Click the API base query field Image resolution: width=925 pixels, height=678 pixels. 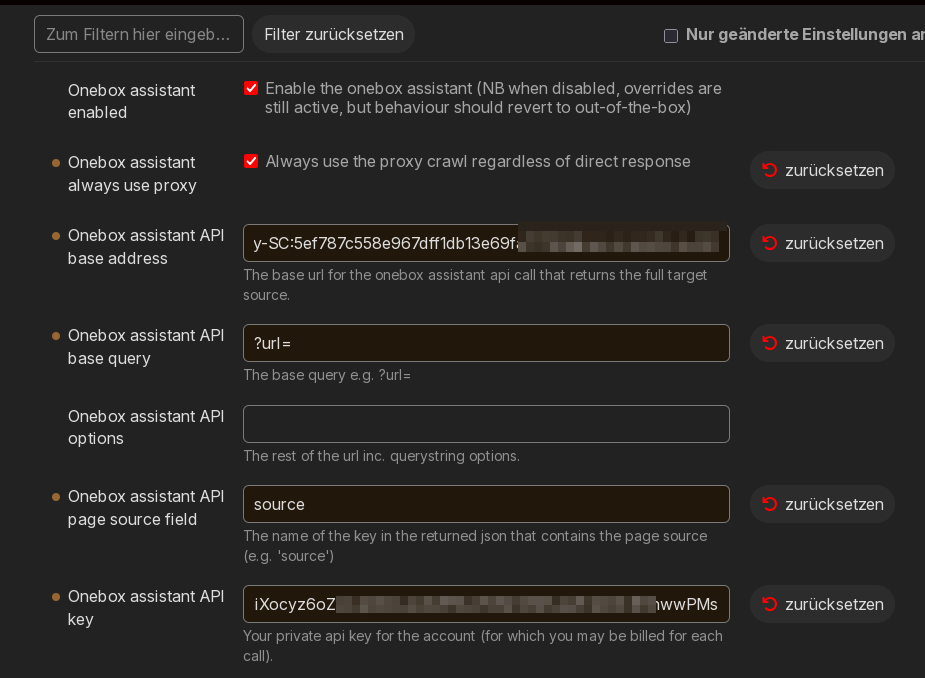(486, 343)
